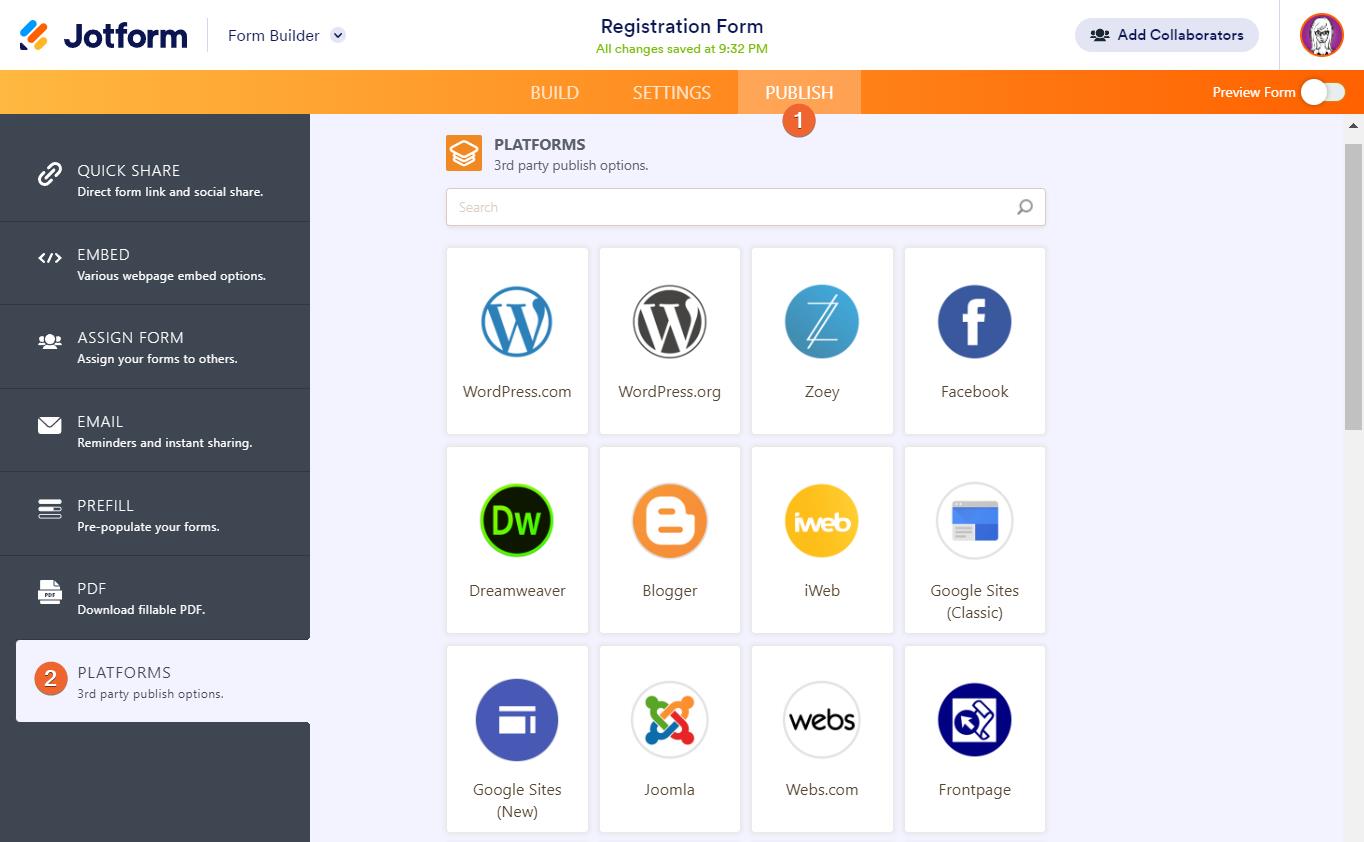The image size is (1364, 842).
Task: Choose the Frontpage platform icon
Action: (x=975, y=720)
